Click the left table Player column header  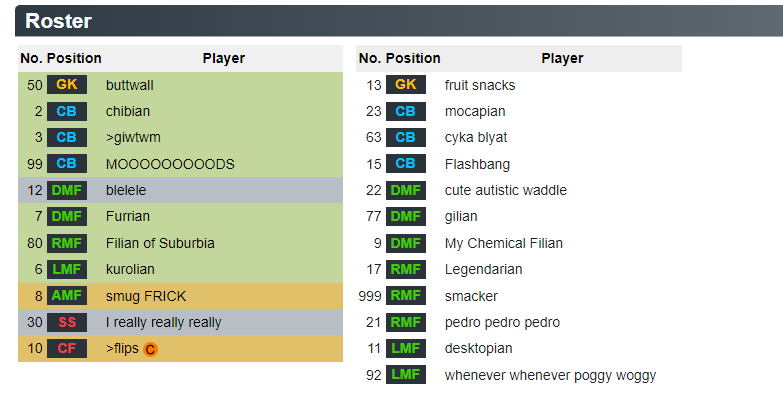pos(224,58)
